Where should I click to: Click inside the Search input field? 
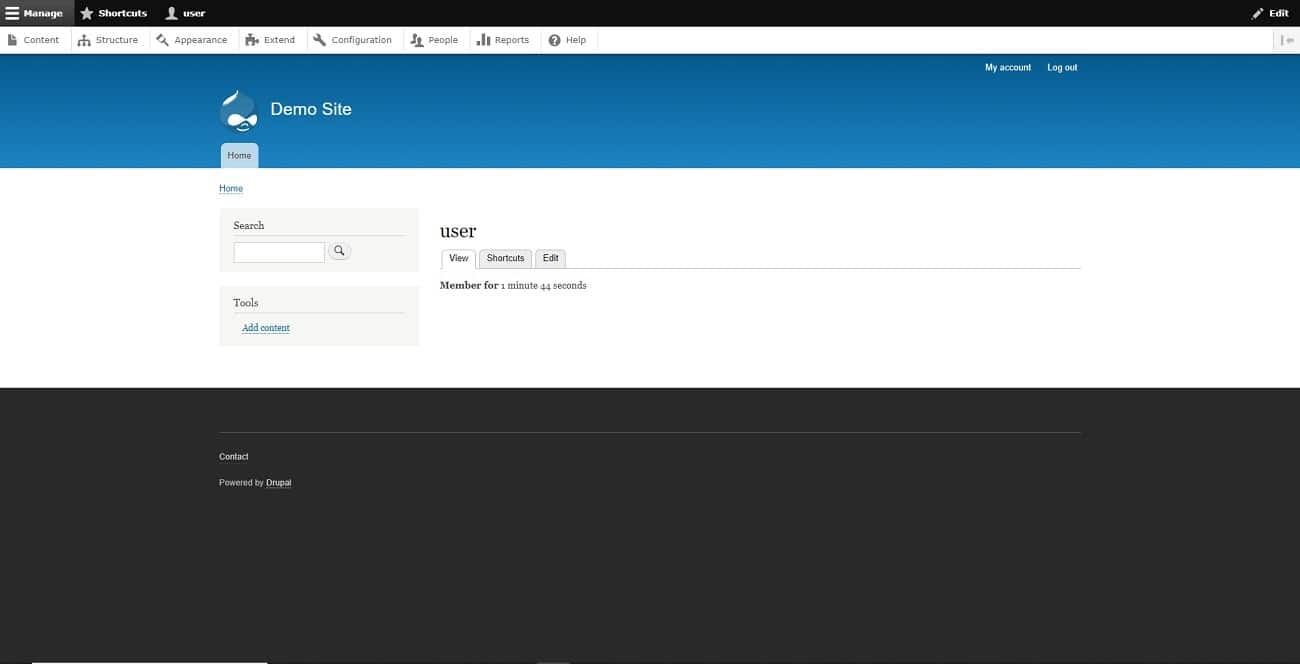[279, 251]
